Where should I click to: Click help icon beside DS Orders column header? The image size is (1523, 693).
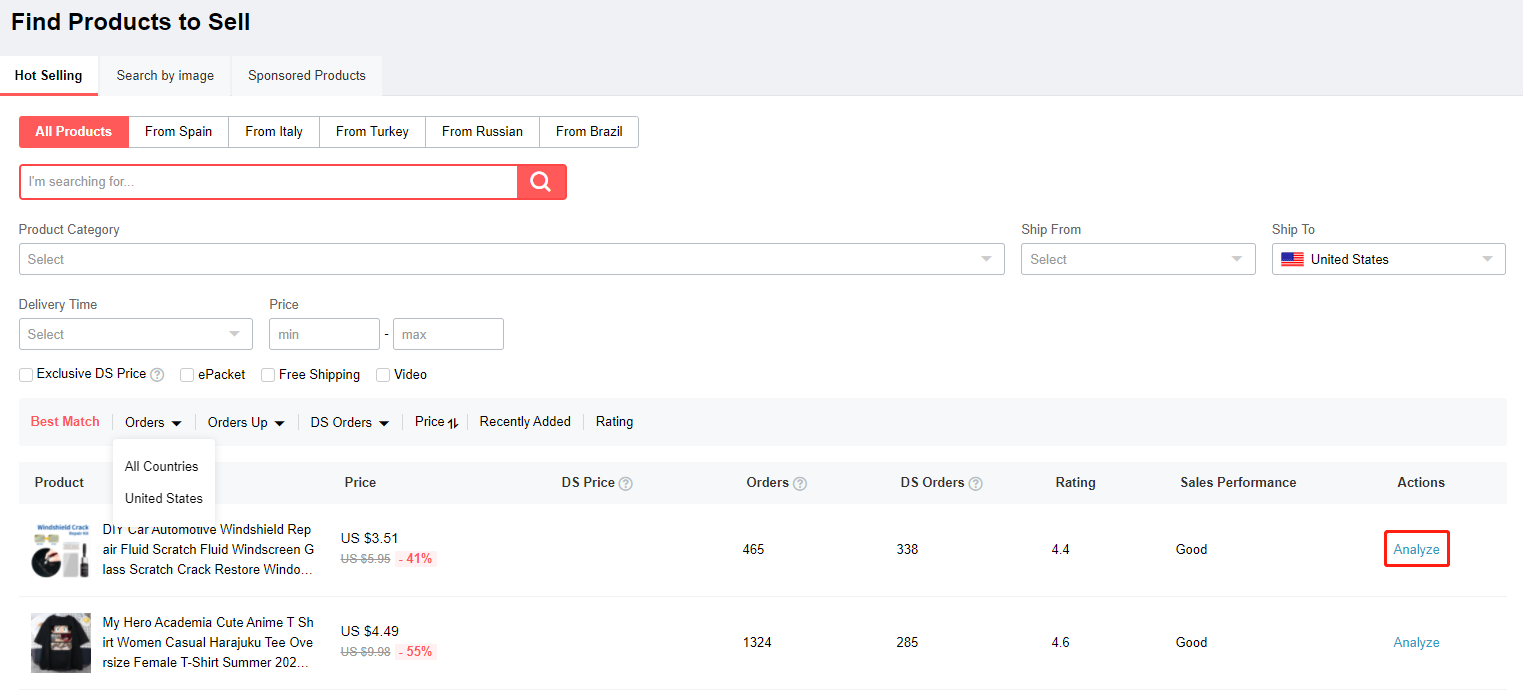click(976, 484)
